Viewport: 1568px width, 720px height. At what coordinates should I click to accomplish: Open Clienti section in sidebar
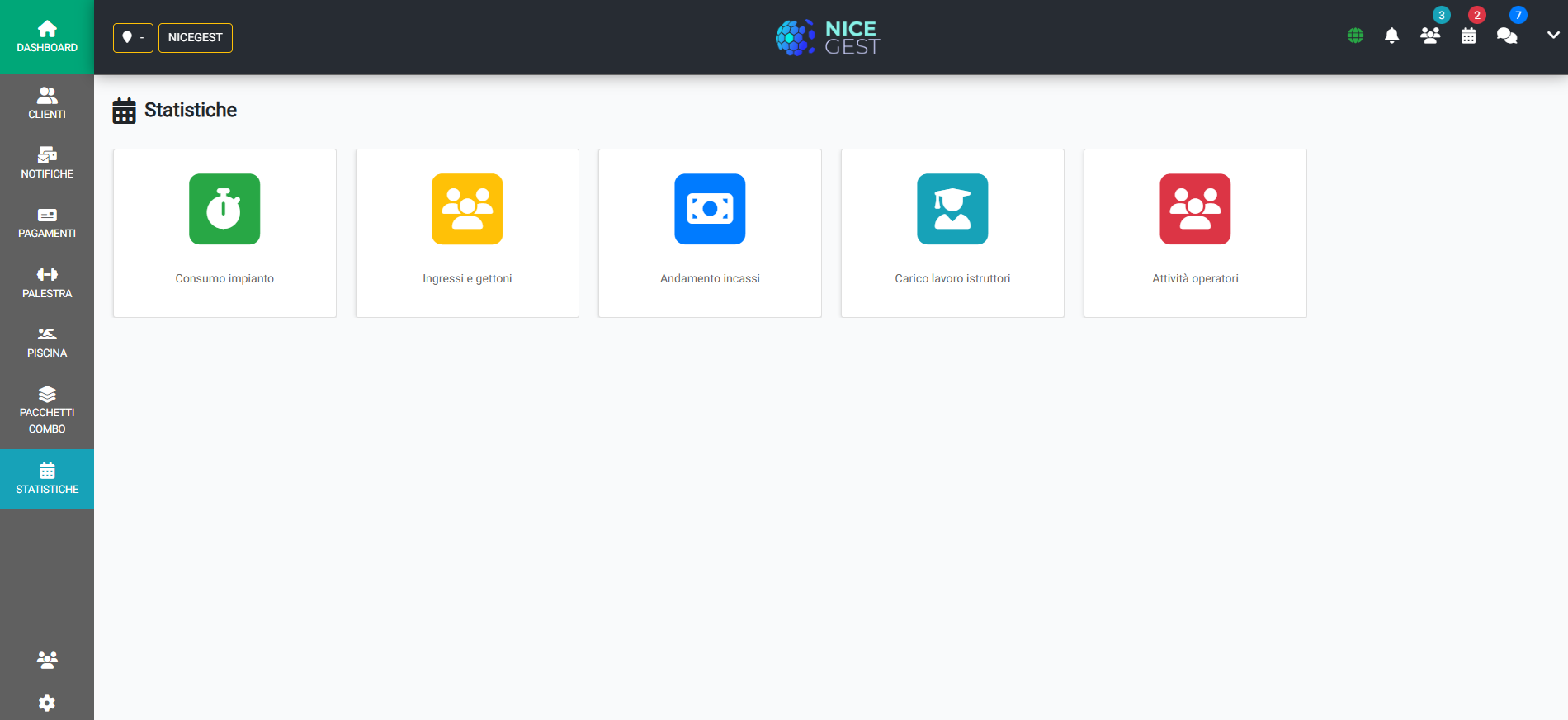point(47,104)
